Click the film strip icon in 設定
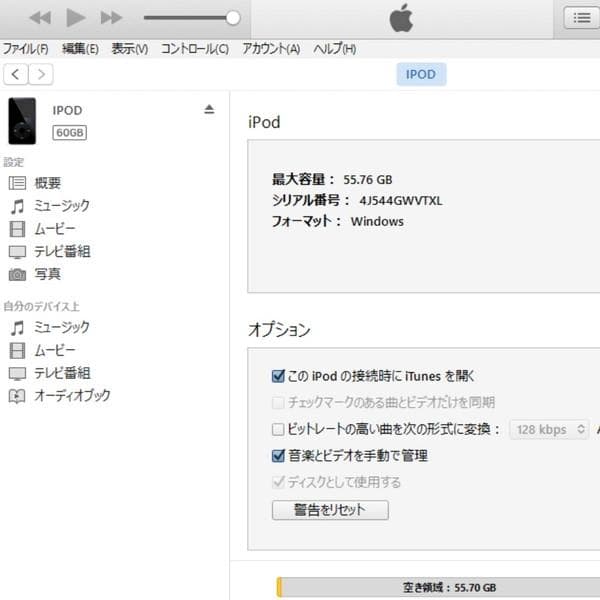 point(17,229)
